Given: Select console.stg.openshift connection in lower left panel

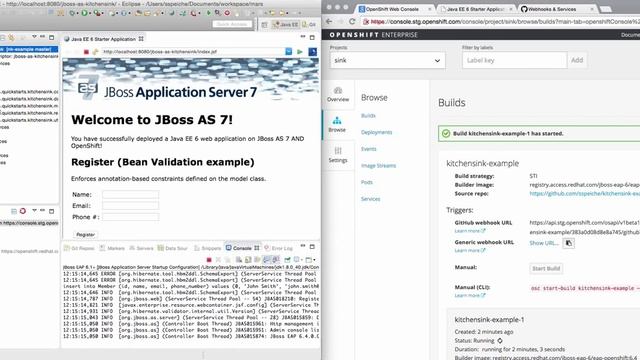Looking at the screenshot, I should (x=29, y=223).
